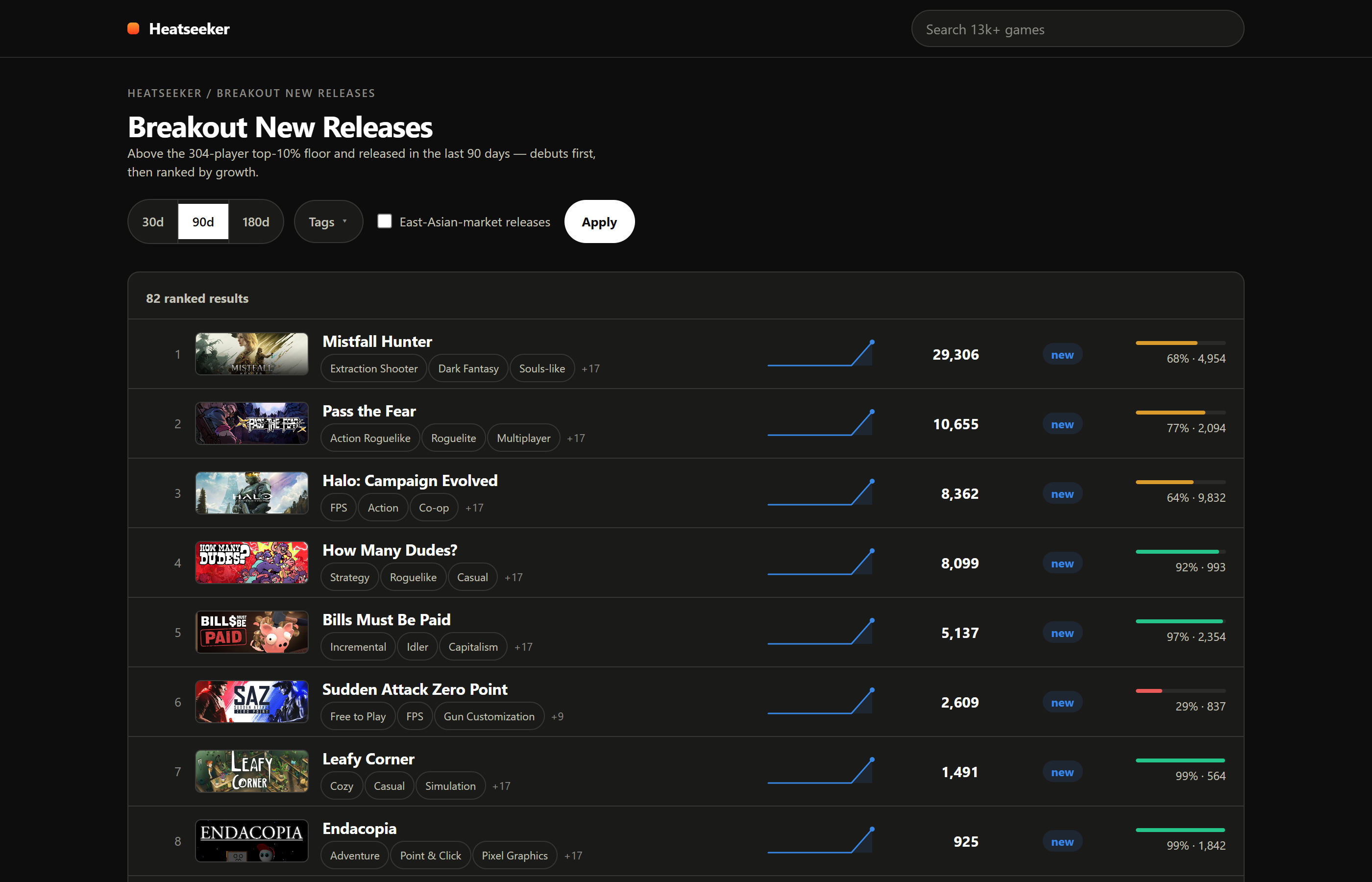
Task: Open the Sudden Attack Zero Point title
Action: (x=415, y=689)
